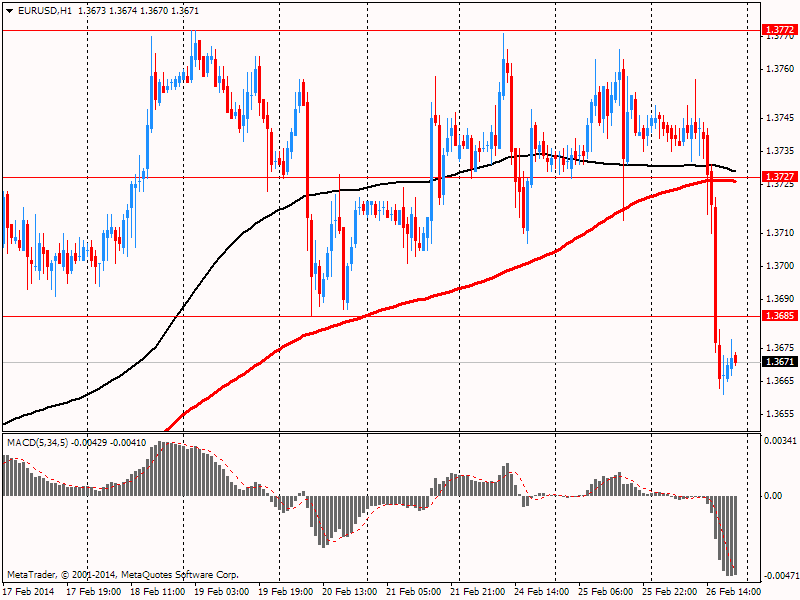
Task: Select the 1.3655 price scale label
Action: [780, 413]
